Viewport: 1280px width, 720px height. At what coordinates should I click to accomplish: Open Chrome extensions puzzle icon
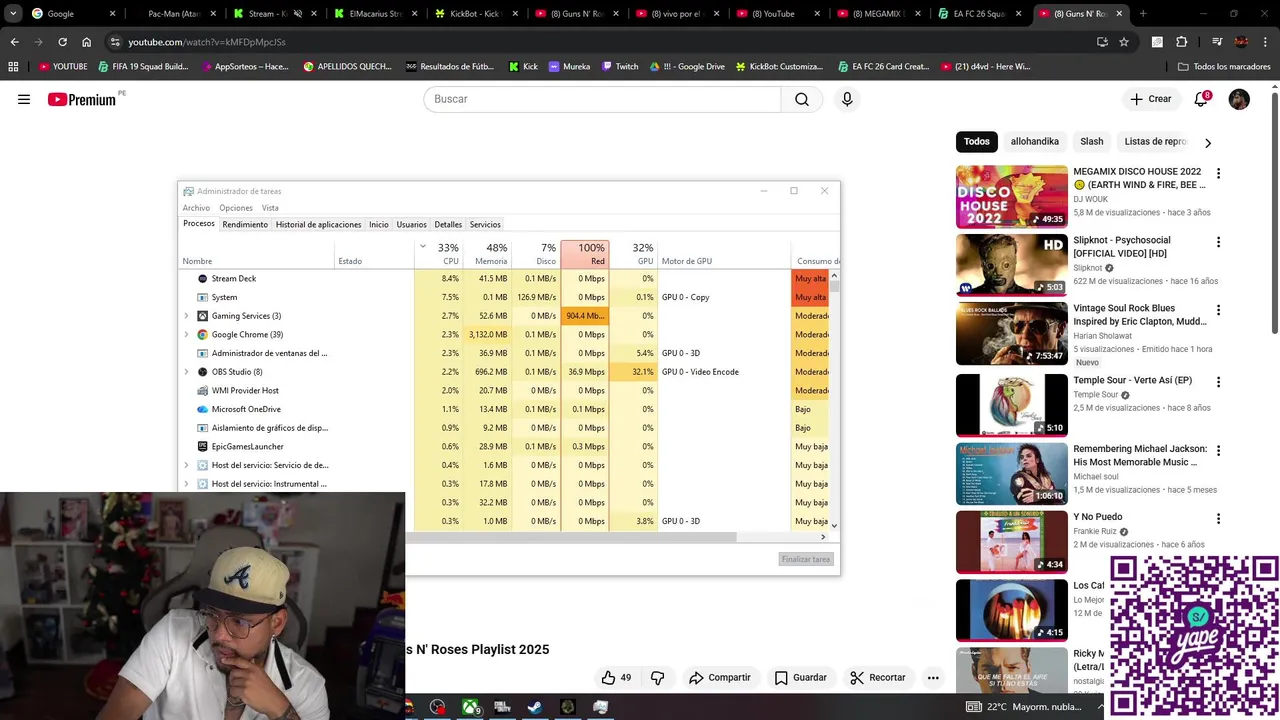pos(1181,42)
